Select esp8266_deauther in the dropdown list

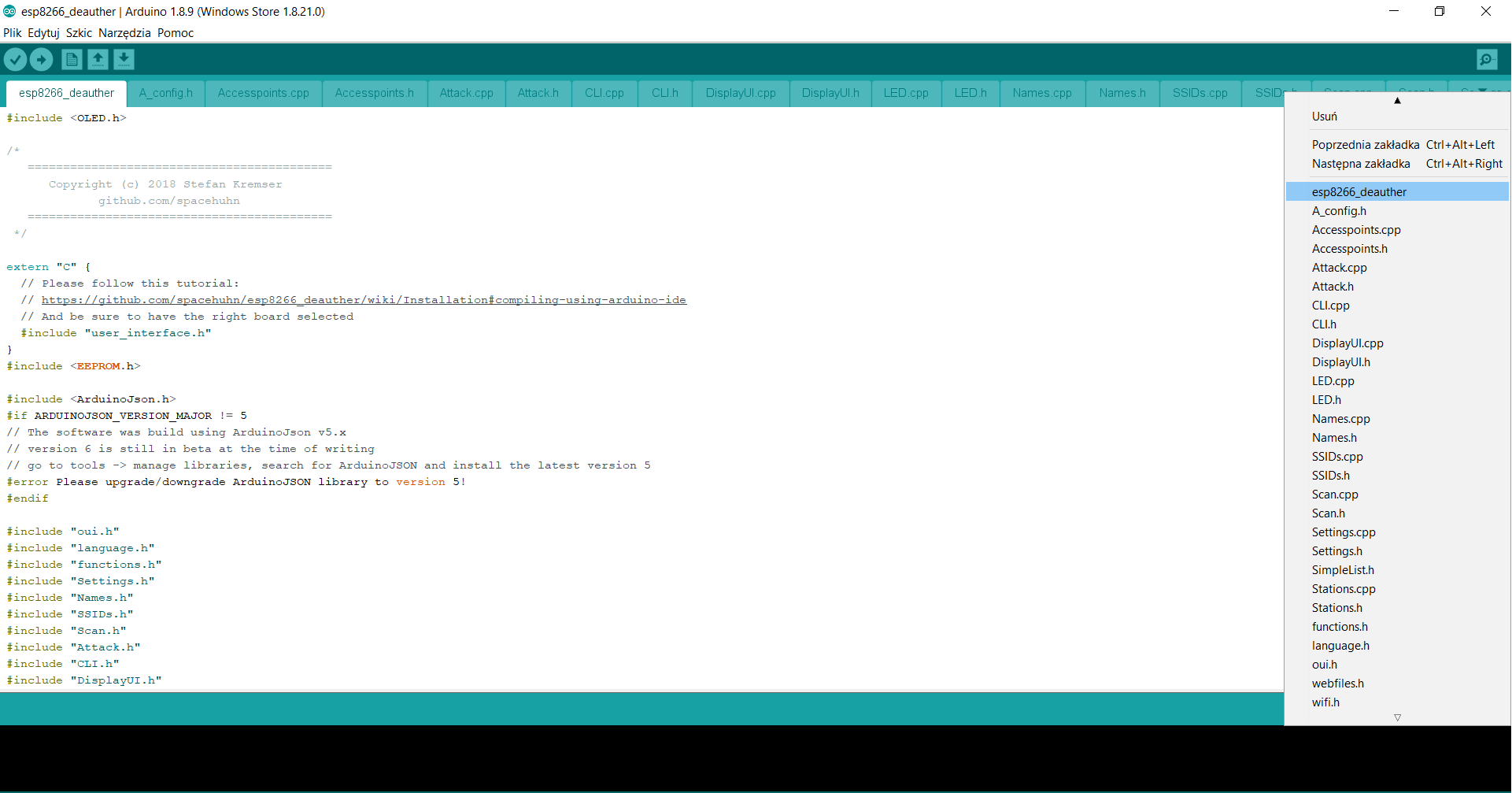click(x=1397, y=192)
